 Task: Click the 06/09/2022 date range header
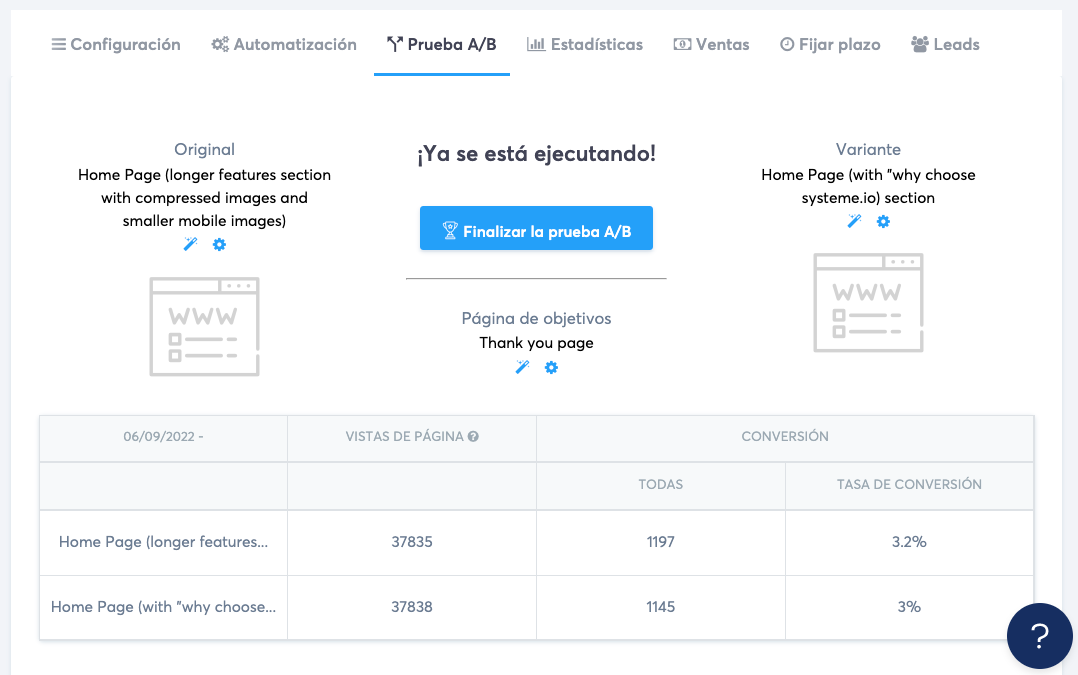click(163, 437)
